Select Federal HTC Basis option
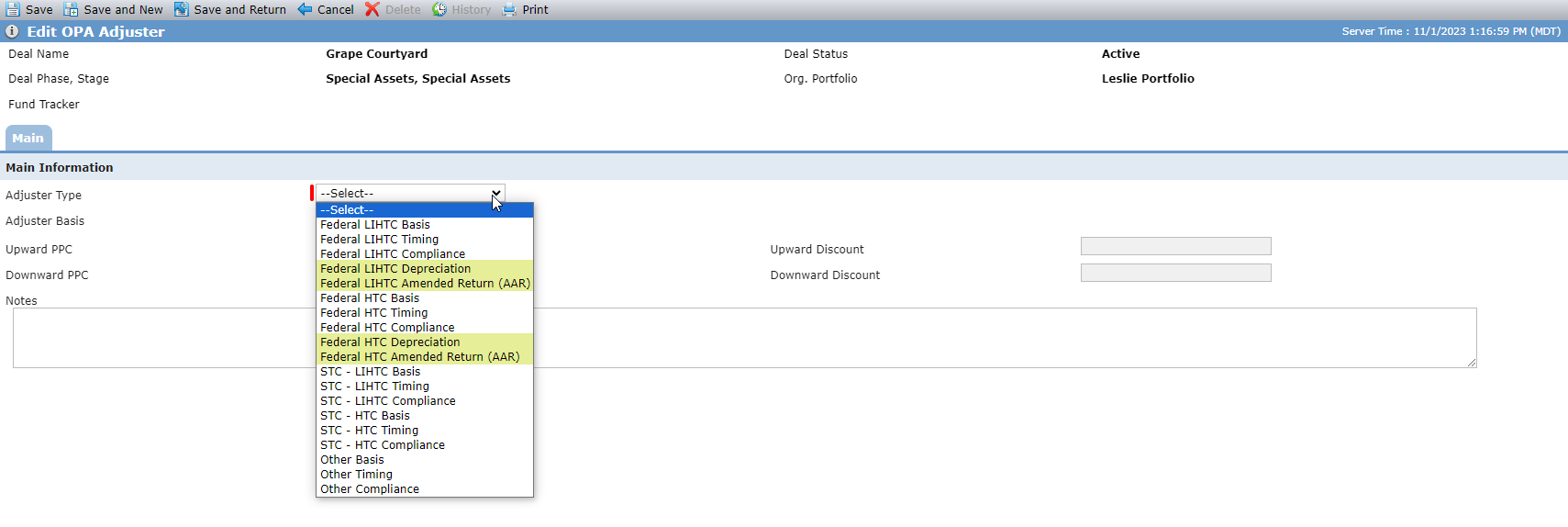Image resolution: width=1568 pixels, height=527 pixels. (425, 298)
